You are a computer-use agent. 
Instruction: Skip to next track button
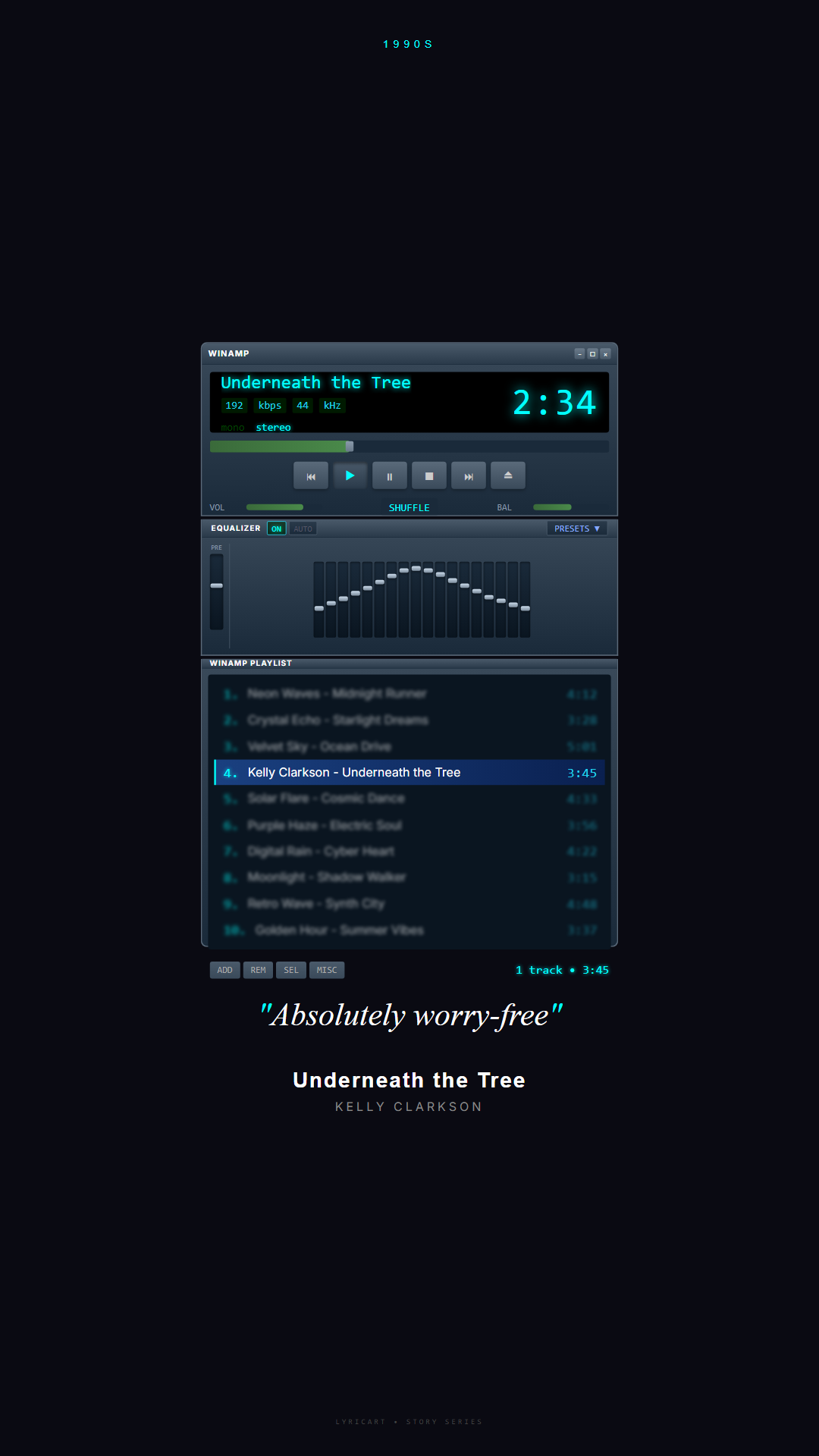coord(469,476)
